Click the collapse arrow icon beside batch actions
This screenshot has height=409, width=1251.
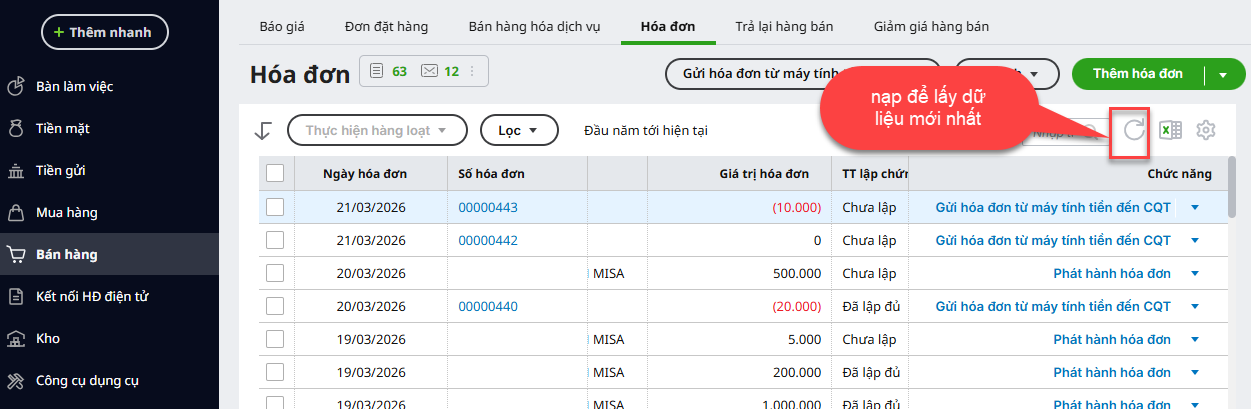(x=263, y=130)
